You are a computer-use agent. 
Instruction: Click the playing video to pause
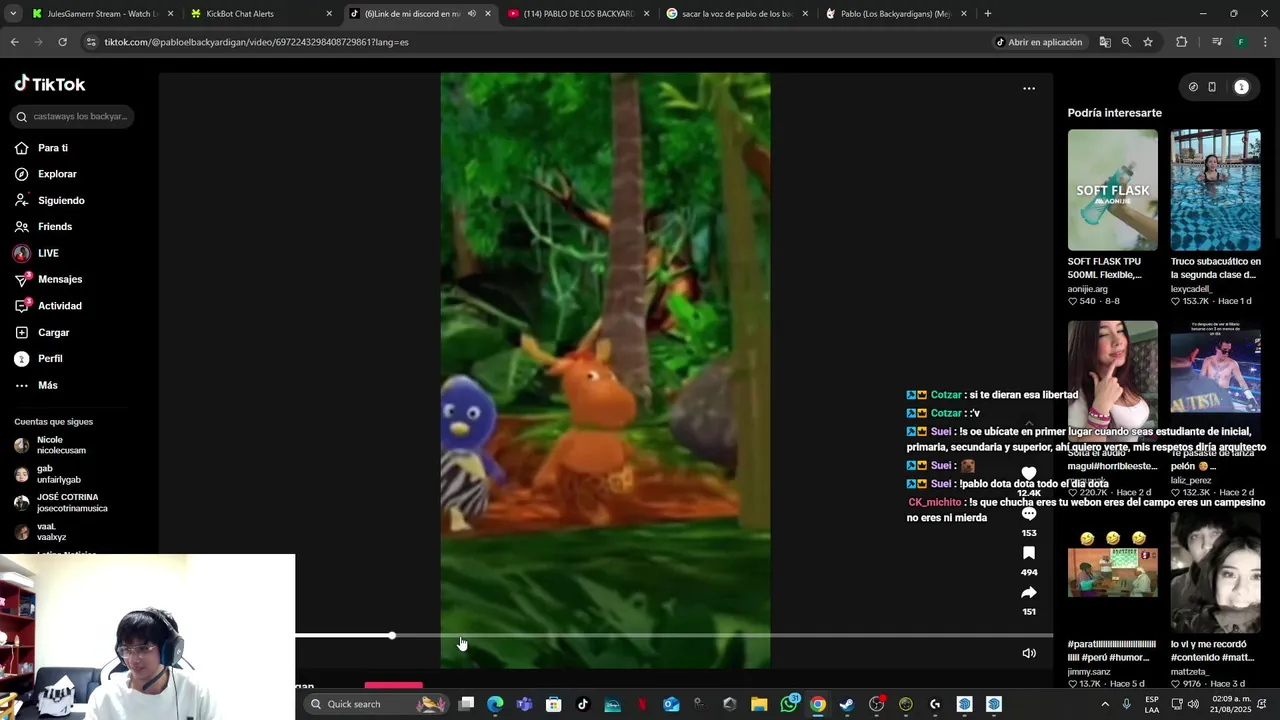[605, 370]
